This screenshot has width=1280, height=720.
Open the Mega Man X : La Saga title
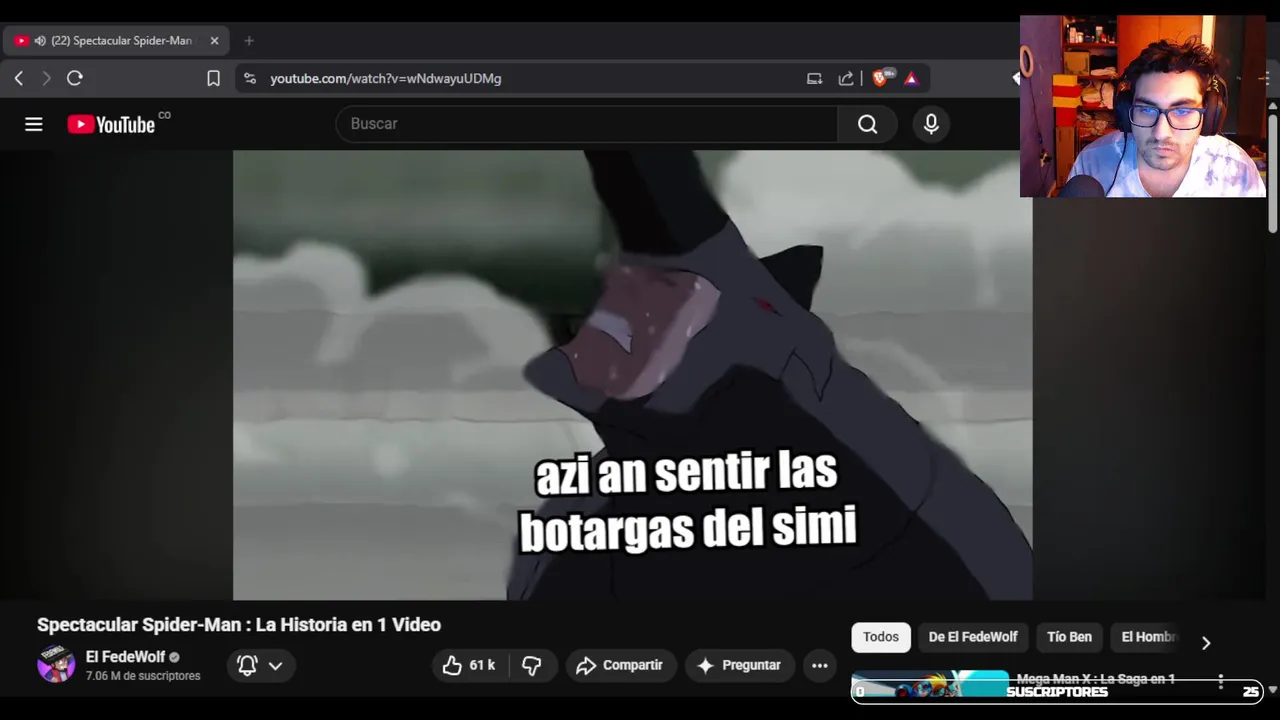tap(1095, 679)
